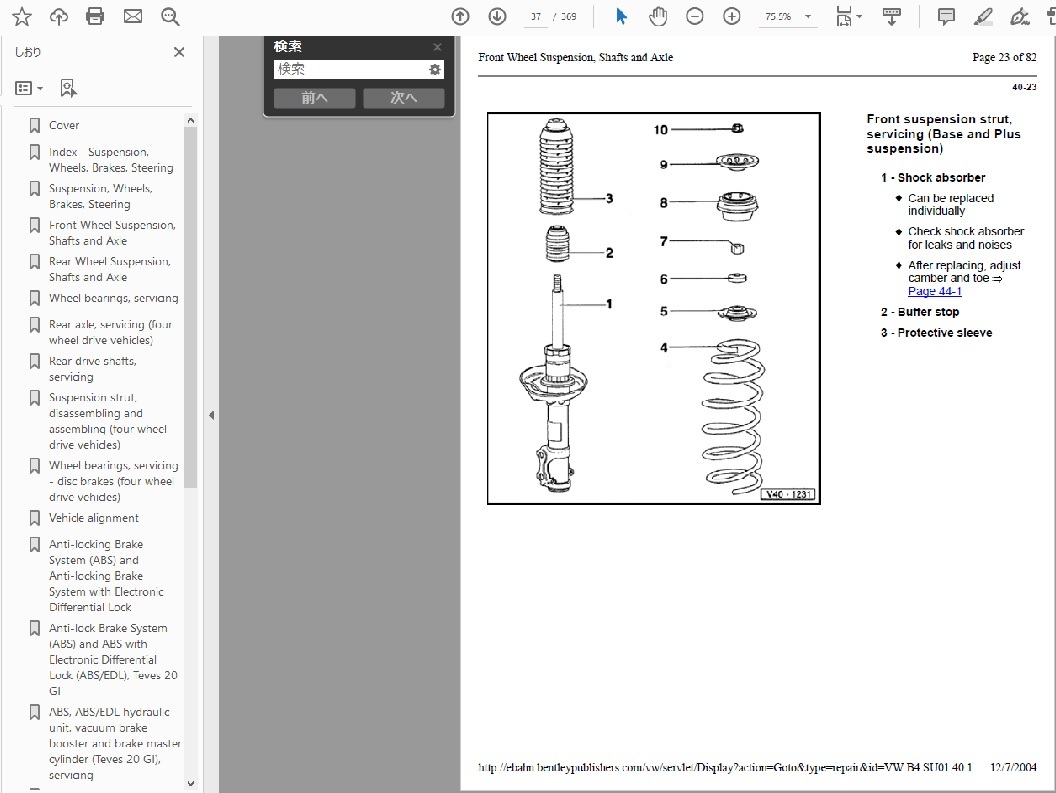Click the page number field showing 37
Screen dimensions: 1056x793
pyautogui.click(x=535, y=16)
